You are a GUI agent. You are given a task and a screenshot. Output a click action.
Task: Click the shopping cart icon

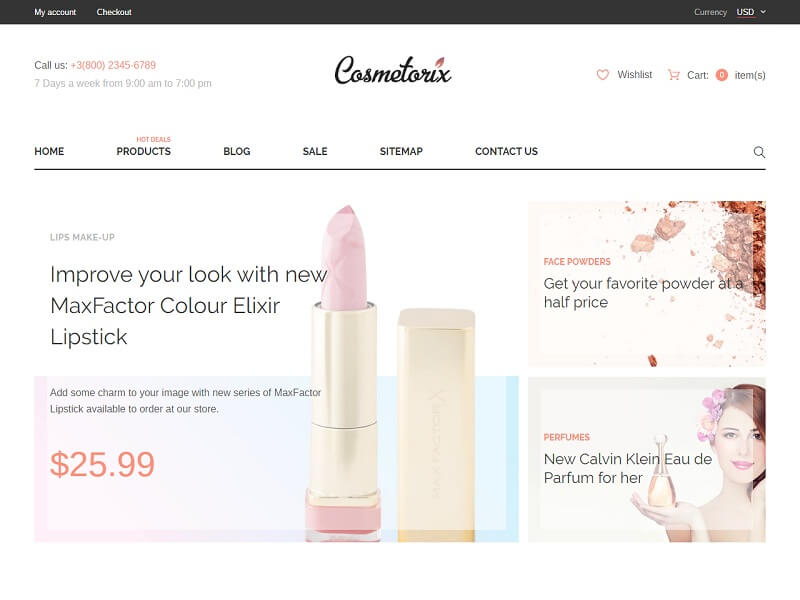click(x=673, y=75)
